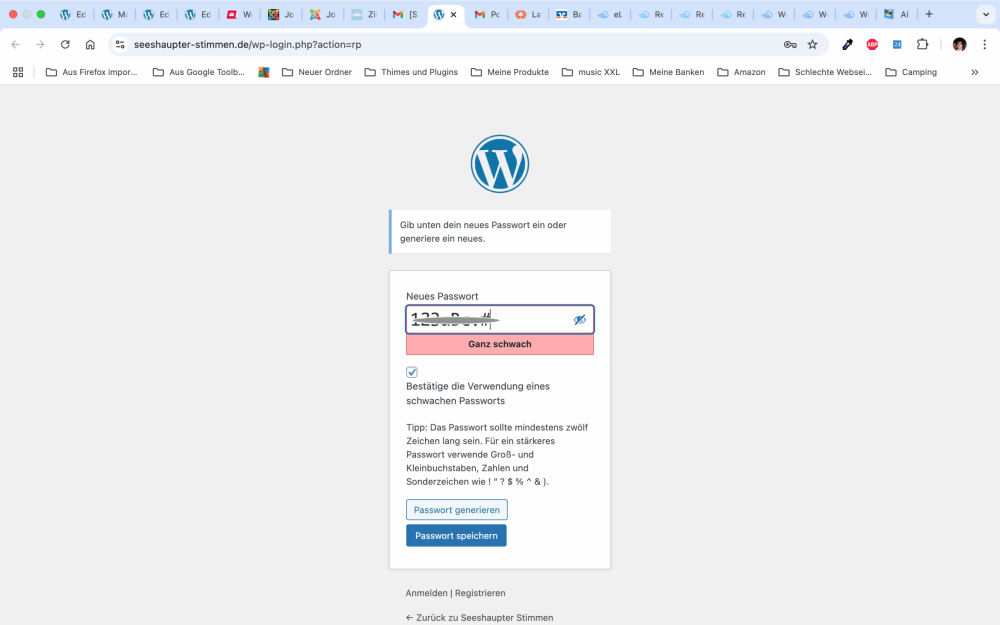
Task: Open the Meine Banken bookmarks folder
Action: click(668, 72)
